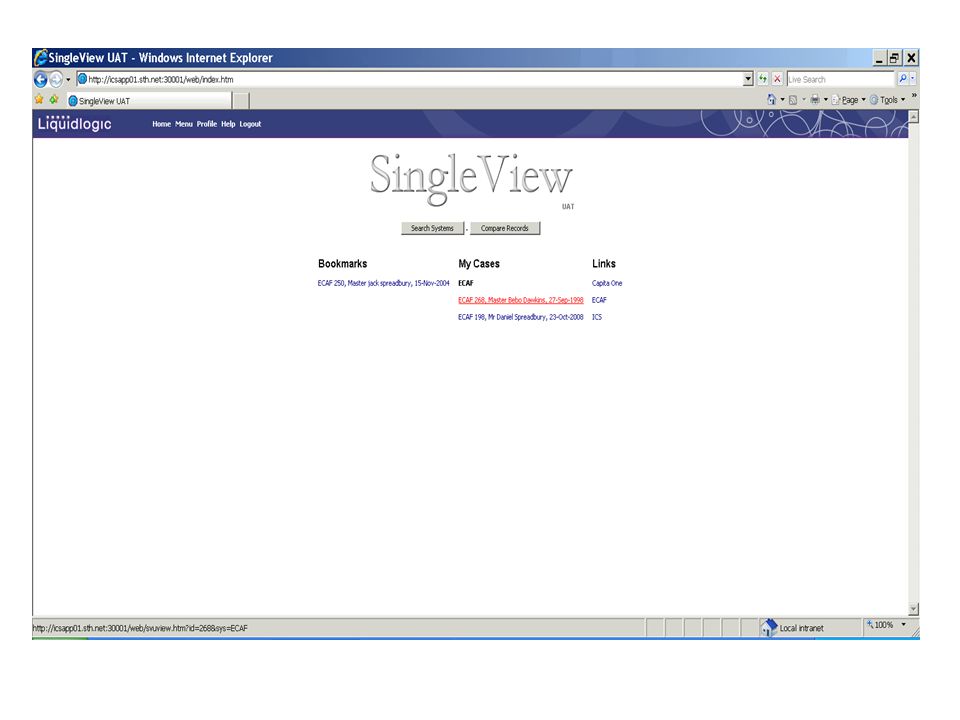This screenshot has height=720, width=960.
Task: Focus the Live Search box
Action: (x=841, y=80)
